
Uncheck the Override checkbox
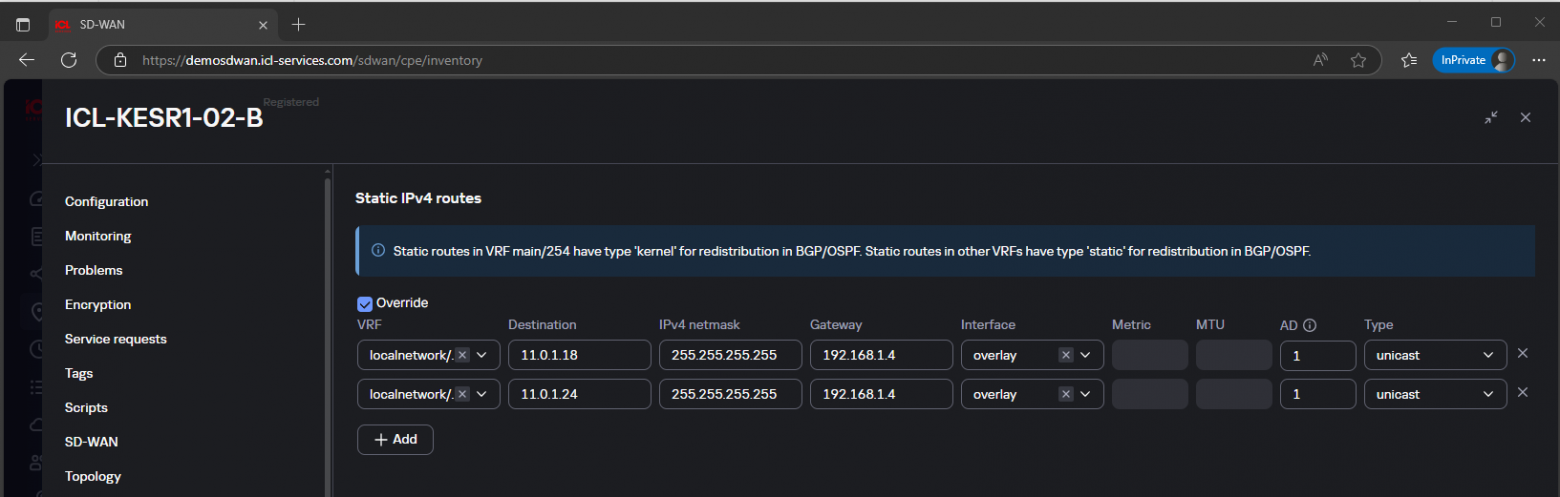[x=365, y=303]
